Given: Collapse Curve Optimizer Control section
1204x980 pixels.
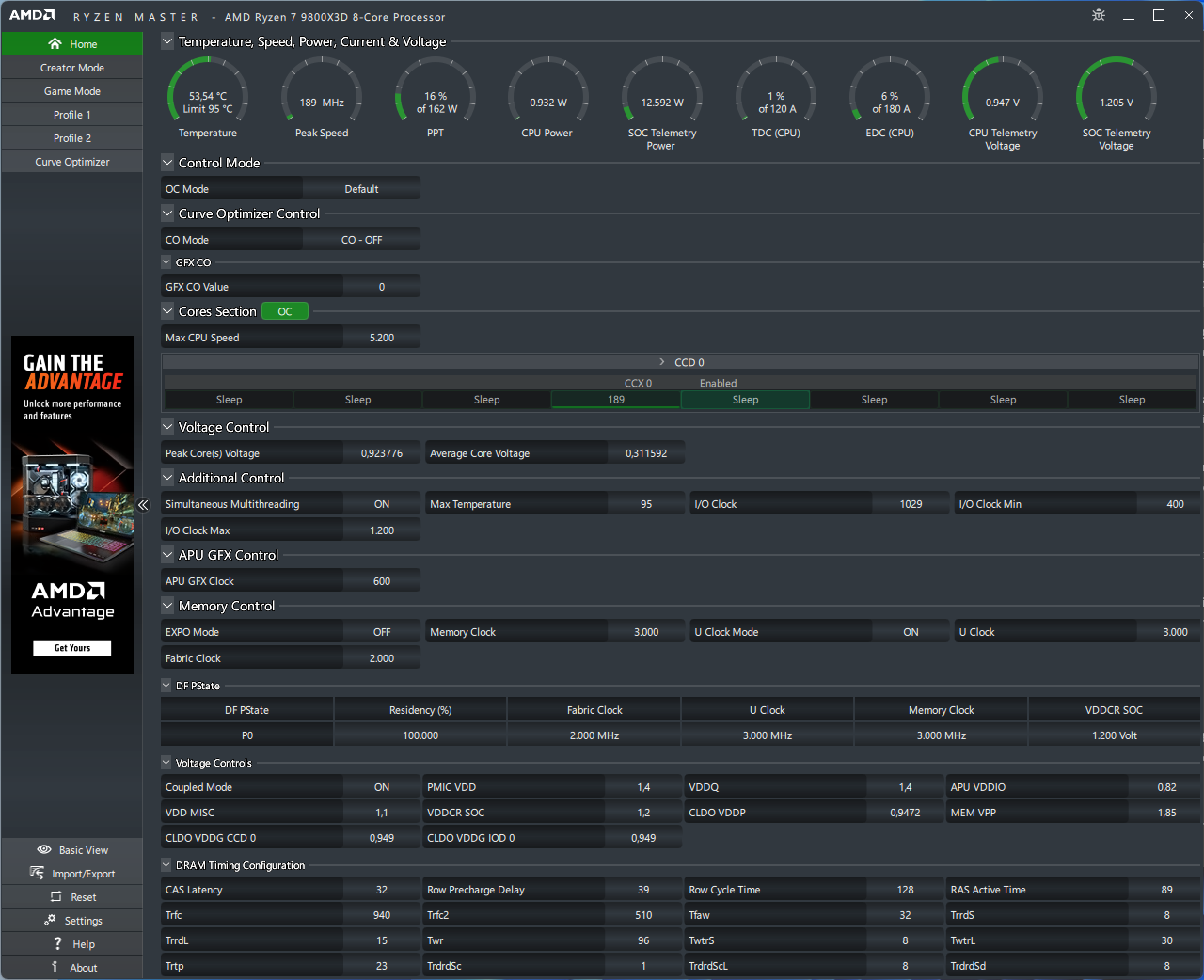Looking at the screenshot, I should coord(167,213).
